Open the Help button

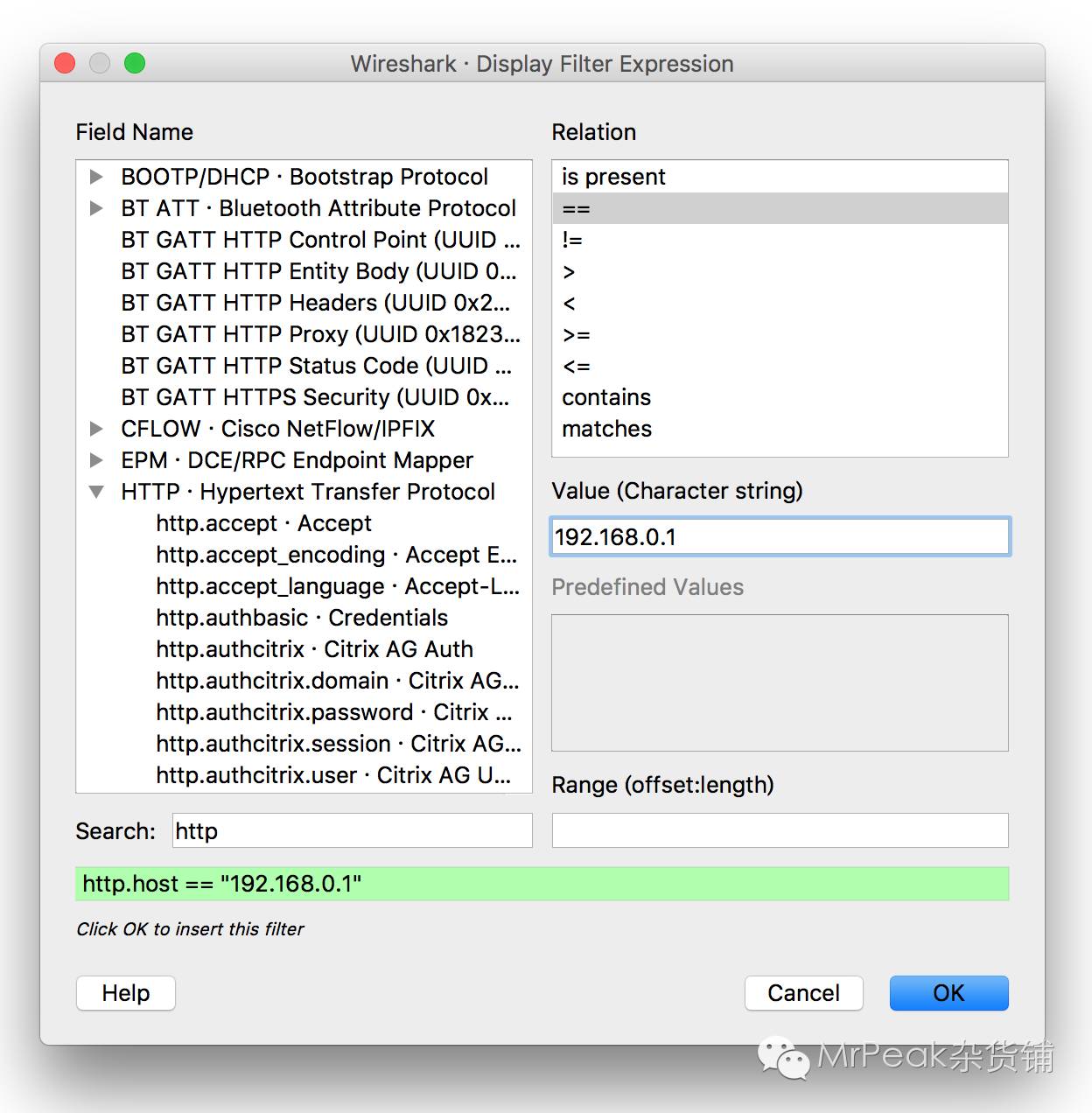pyautogui.click(x=126, y=993)
